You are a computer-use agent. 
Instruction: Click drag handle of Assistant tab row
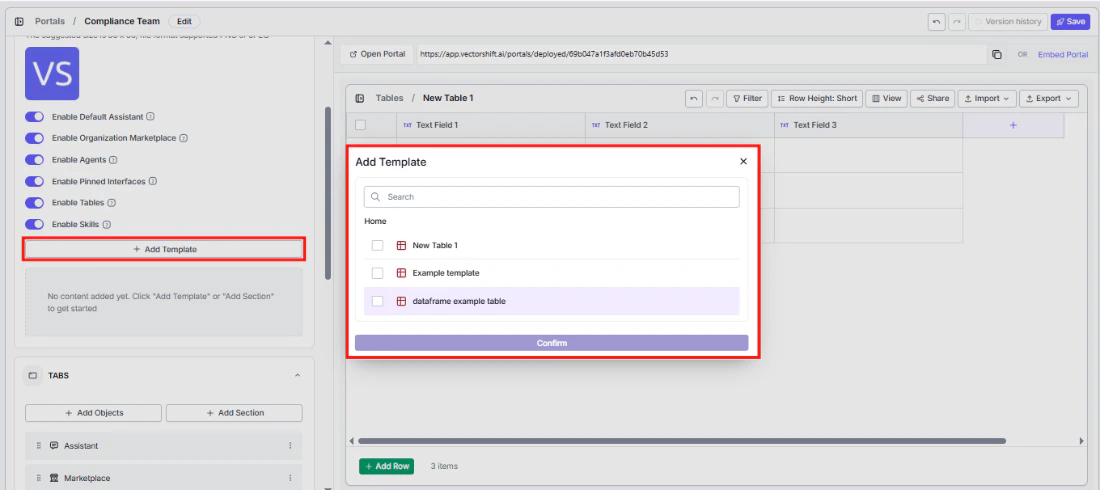tap(39, 446)
